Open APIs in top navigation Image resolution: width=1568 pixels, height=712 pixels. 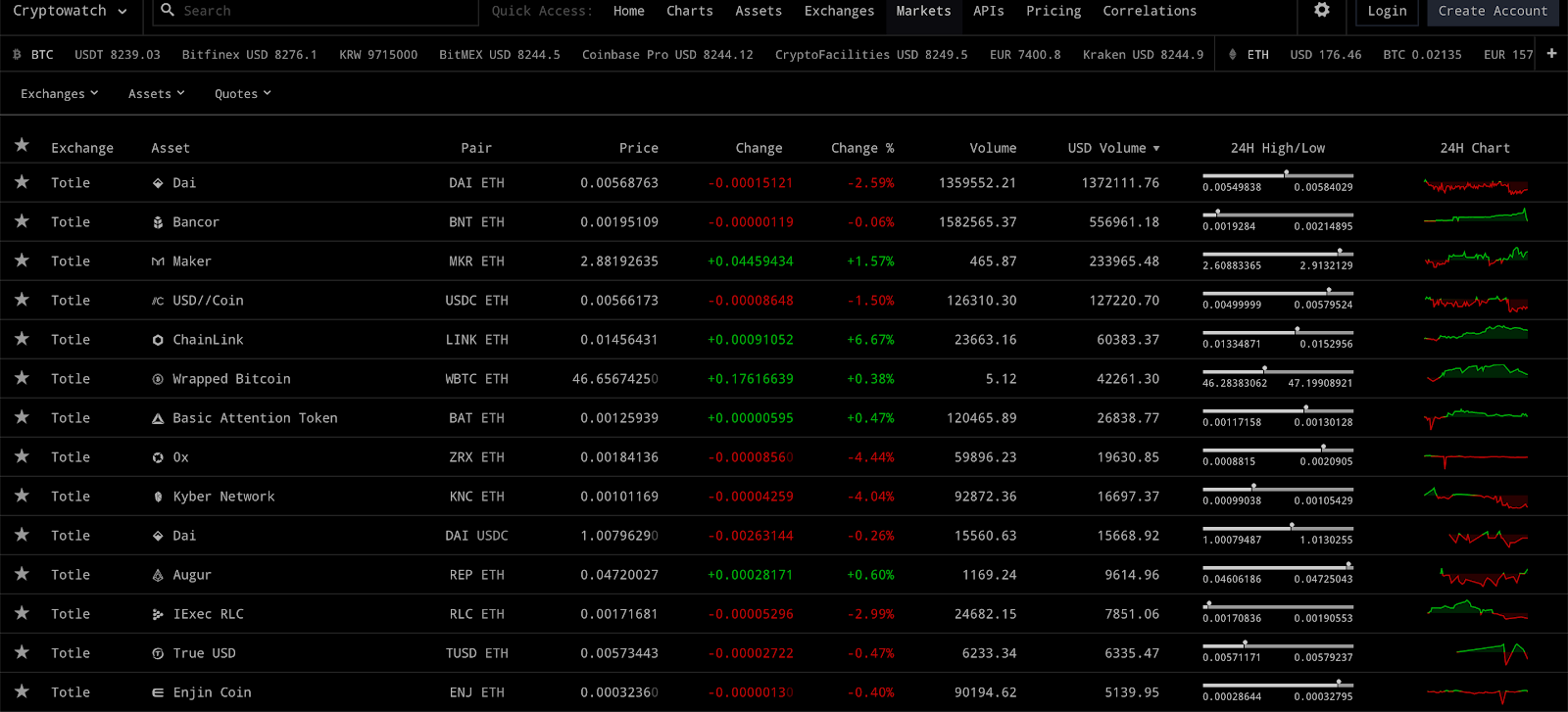point(989,11)
